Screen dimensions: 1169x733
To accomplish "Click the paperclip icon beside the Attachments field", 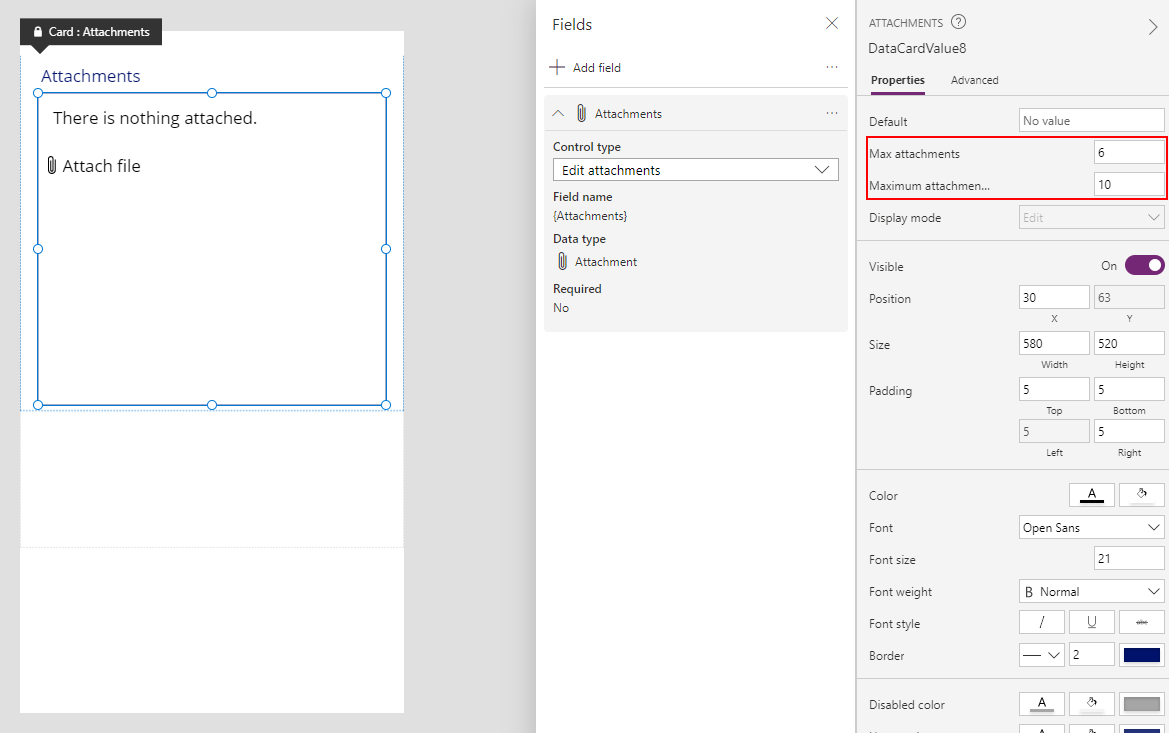I will [x=581, y=113].
